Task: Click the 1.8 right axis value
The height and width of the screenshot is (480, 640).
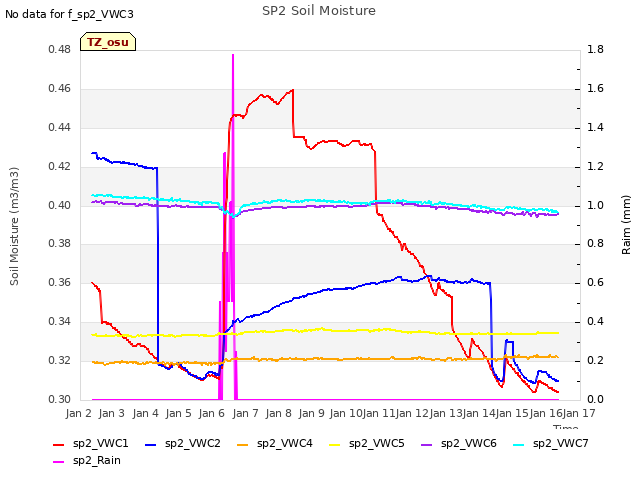Action: tap(595, 50)
